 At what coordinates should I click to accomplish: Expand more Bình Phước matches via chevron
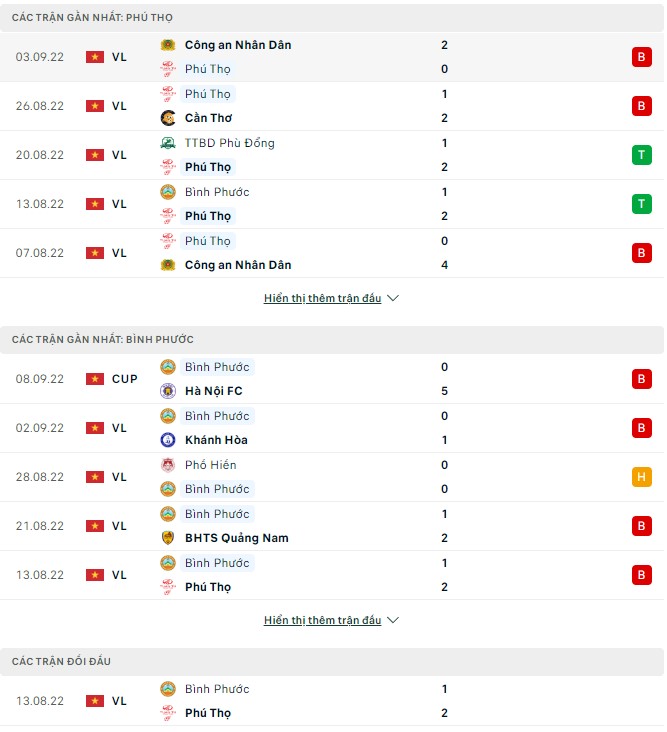coord(393,620)
